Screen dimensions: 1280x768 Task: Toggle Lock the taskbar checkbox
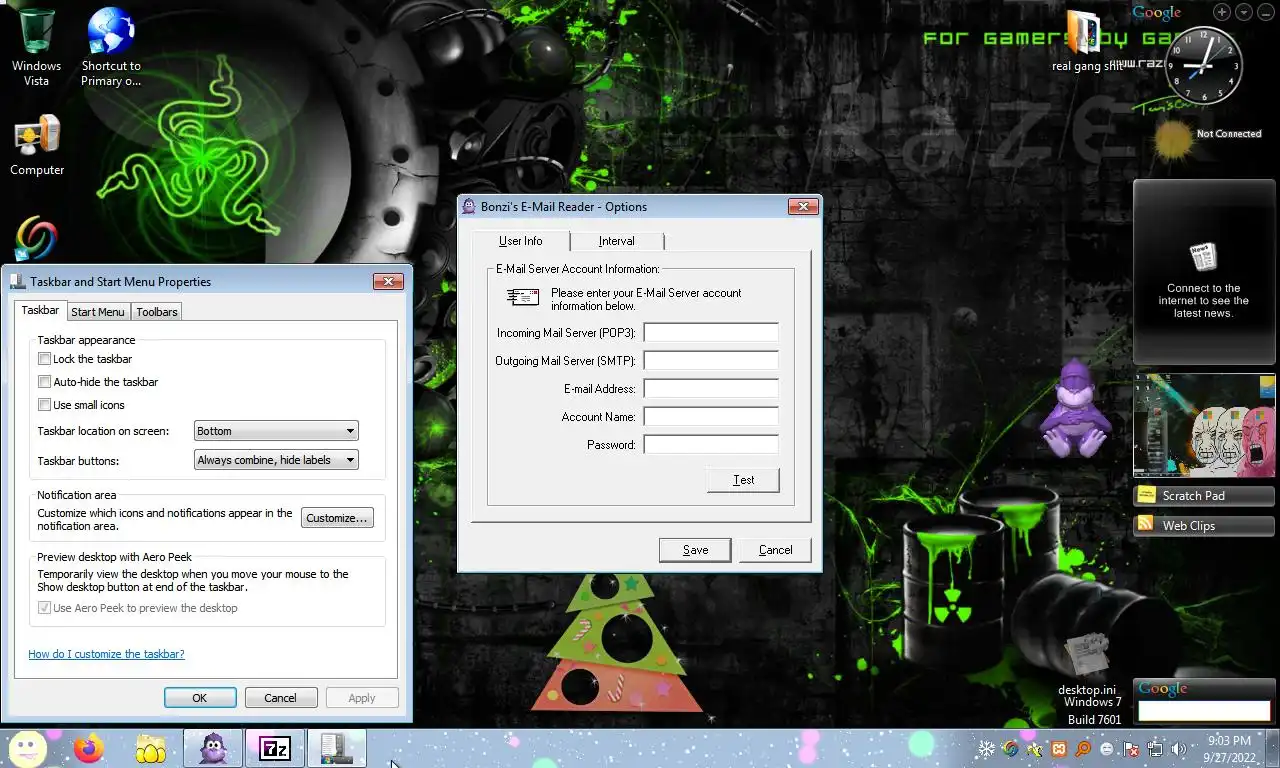click(44, 359)
